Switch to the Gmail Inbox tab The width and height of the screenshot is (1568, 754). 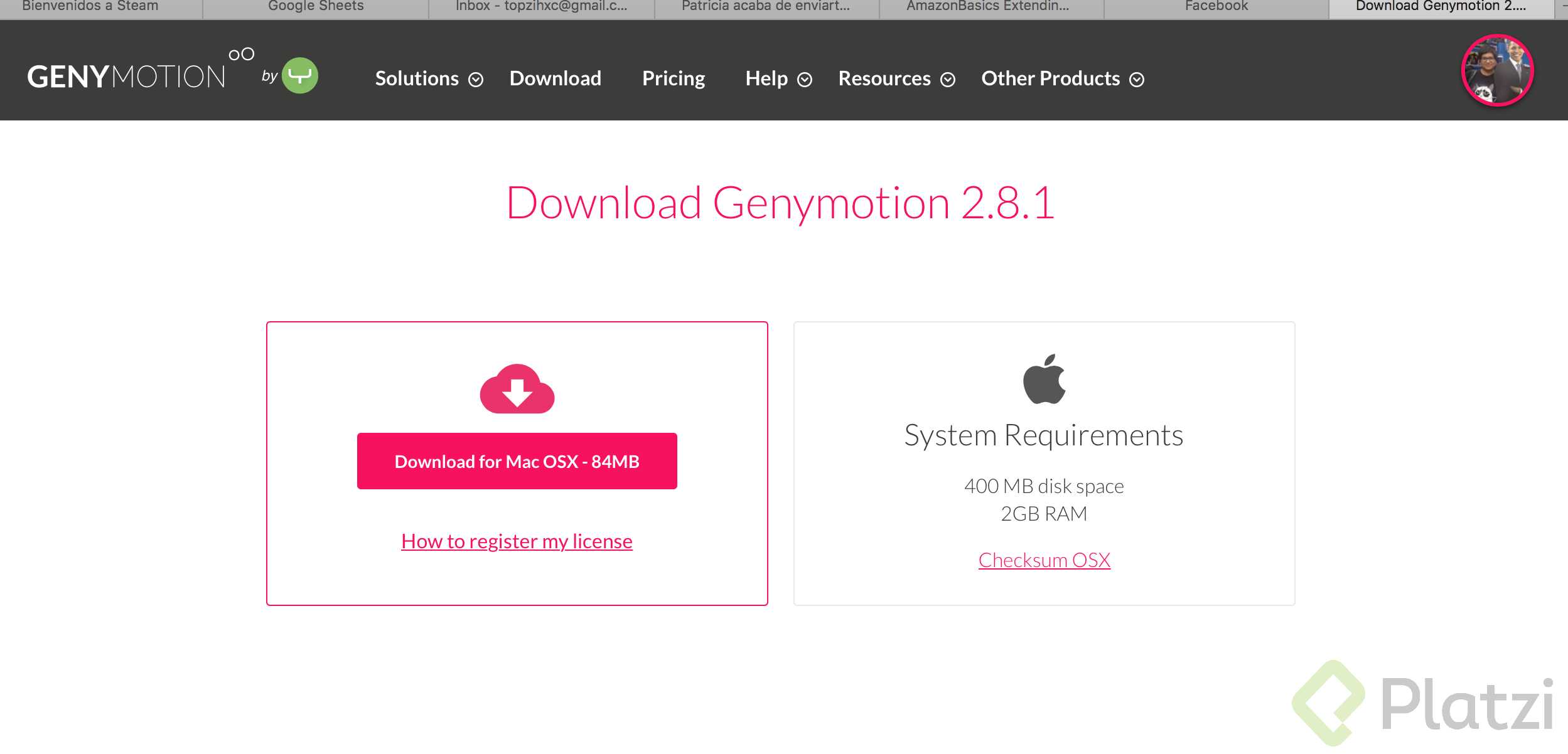541,8
